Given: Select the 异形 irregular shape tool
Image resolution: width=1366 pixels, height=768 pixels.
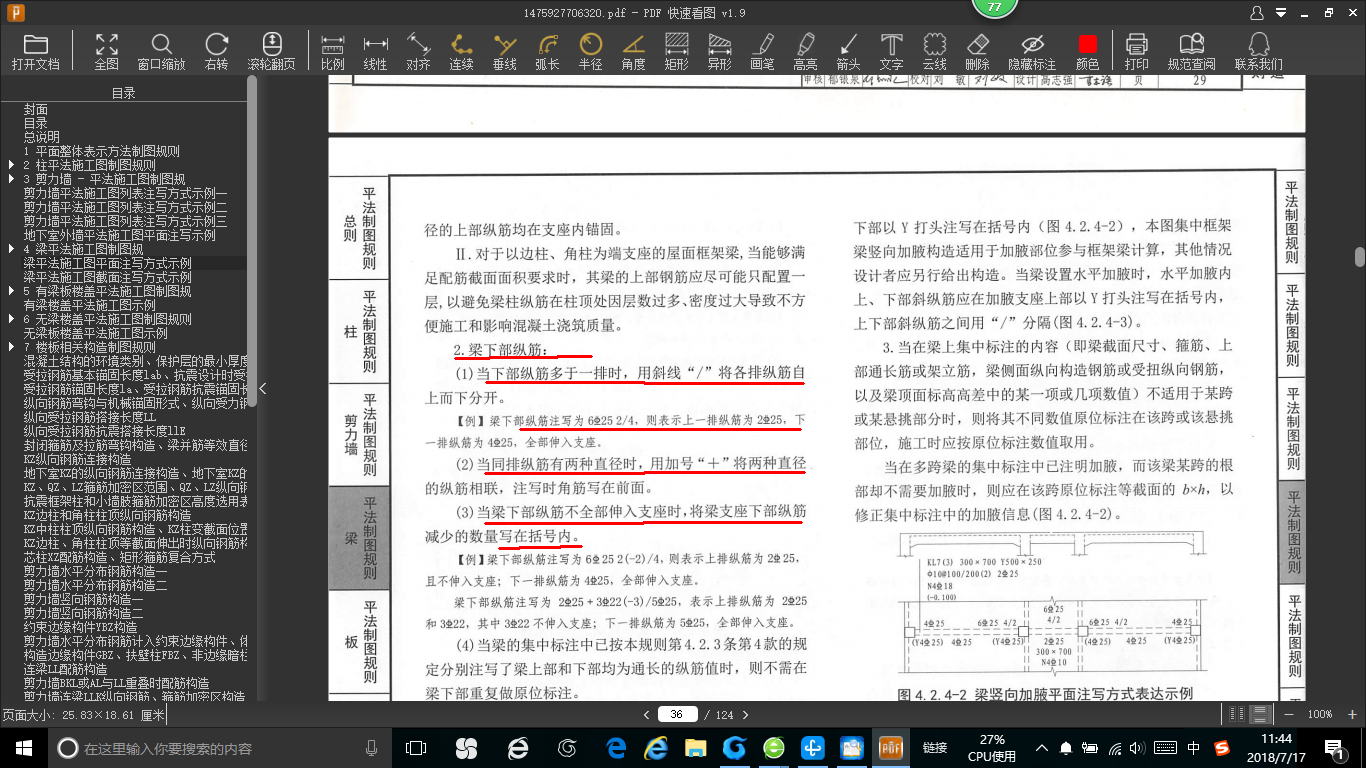Looking at the screenshot, I should click(x=719, y=50).
